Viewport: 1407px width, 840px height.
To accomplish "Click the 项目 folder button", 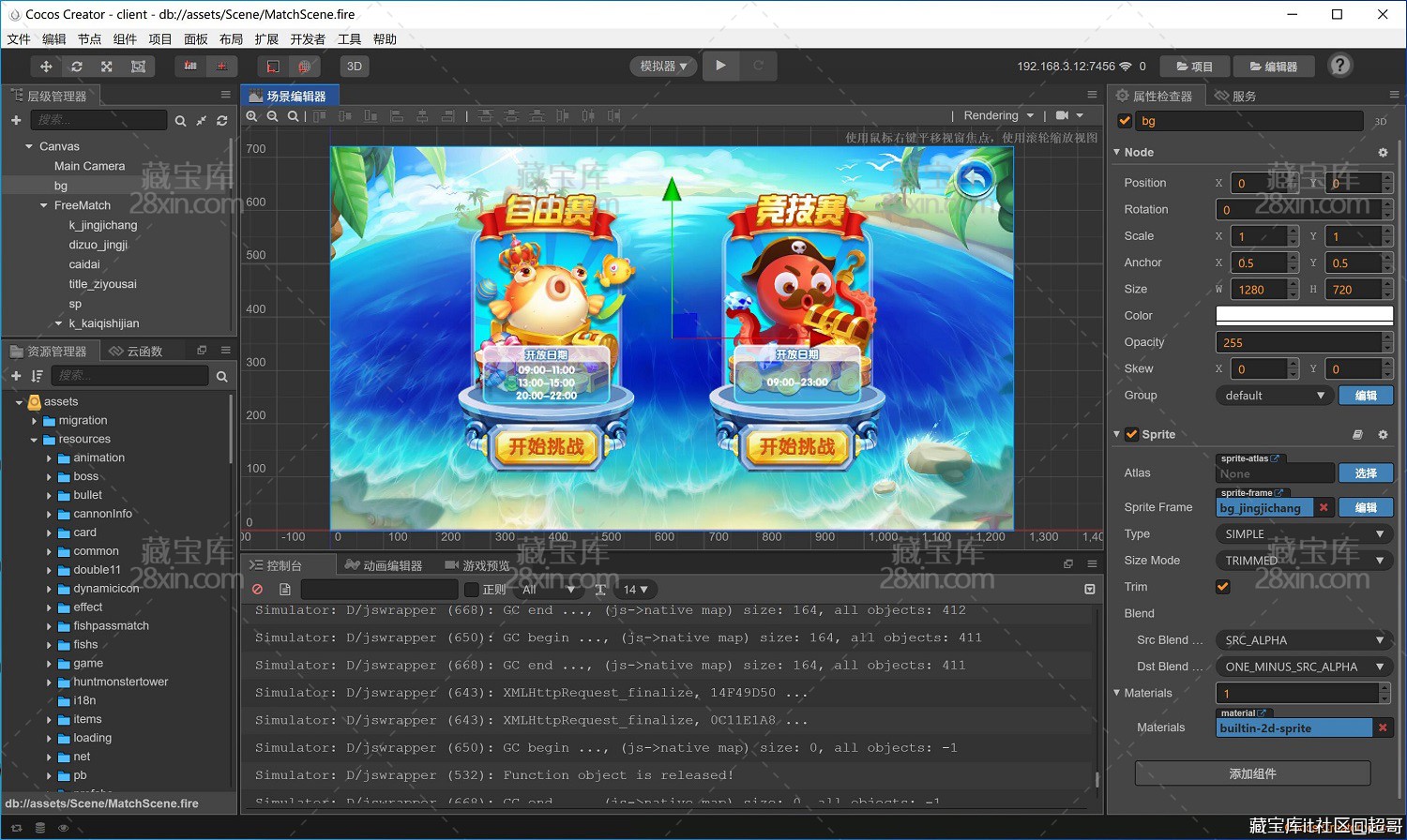I will pos(1194,67).
